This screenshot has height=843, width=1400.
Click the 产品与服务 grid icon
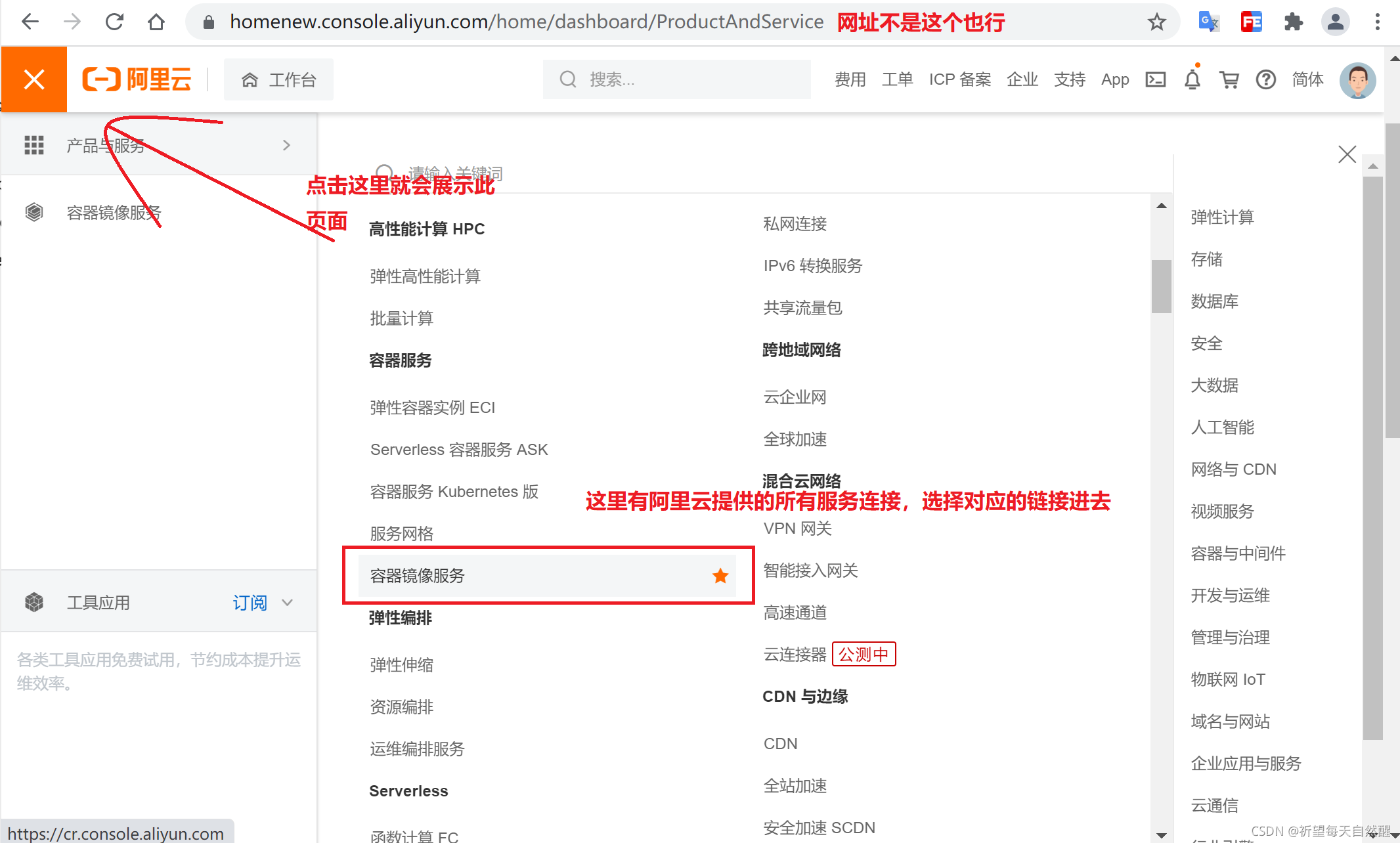pos(33,145)
